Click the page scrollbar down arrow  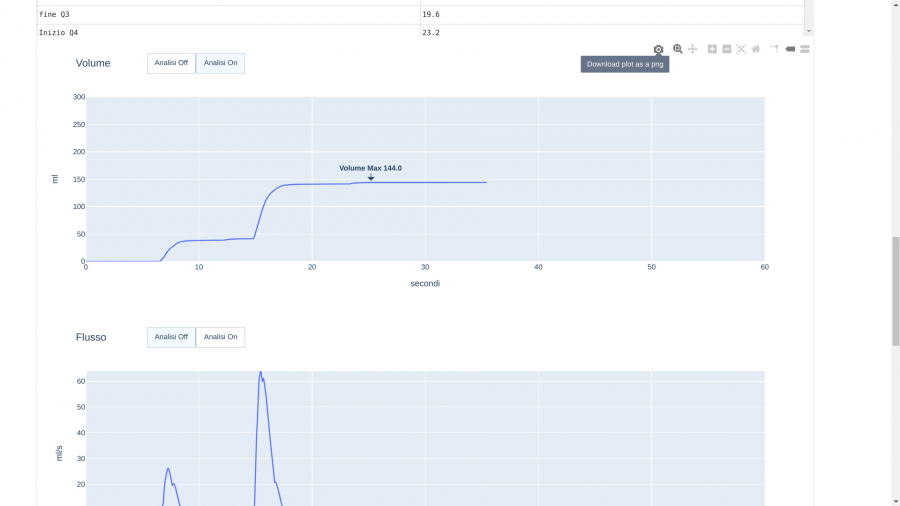pos(895,502)
